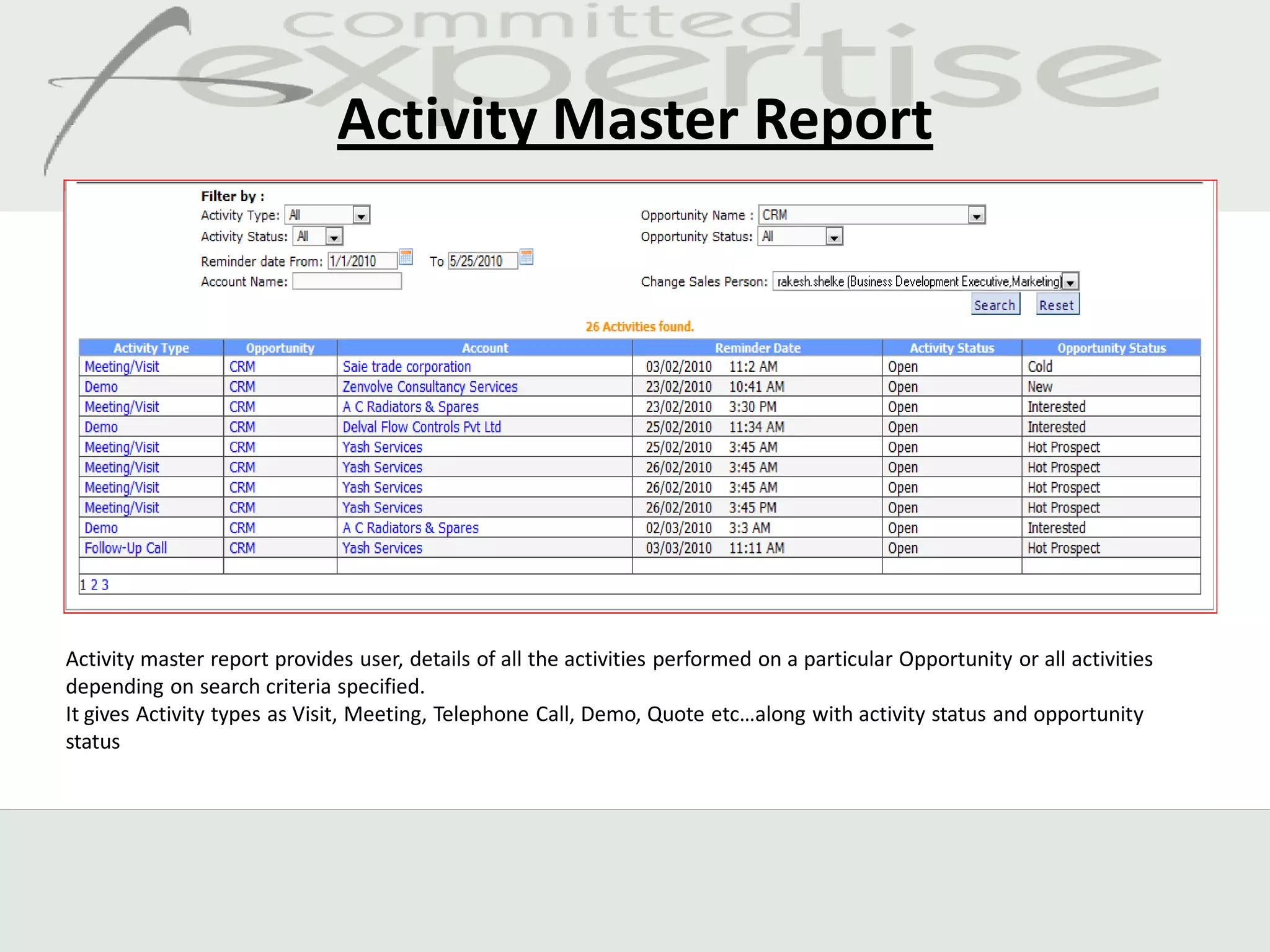
Task: Open Saie trade corporation account link
Action: coord(407,367)
